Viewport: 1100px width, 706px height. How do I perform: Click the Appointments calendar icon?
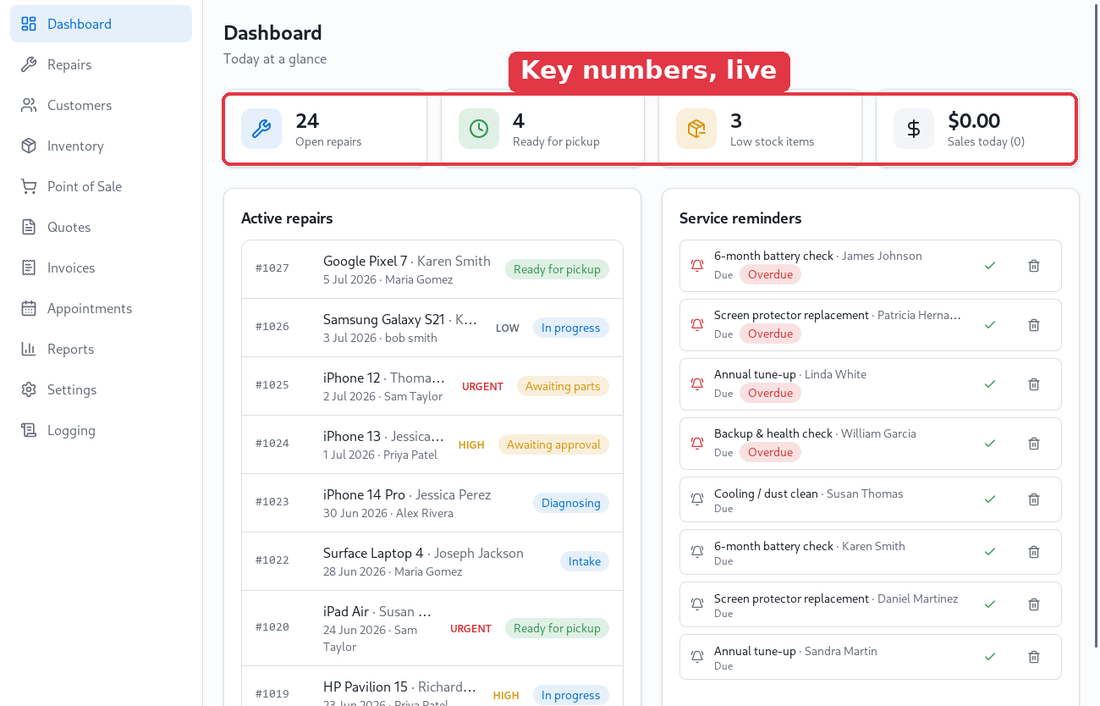pyautogui.click(x=29, y=309)
